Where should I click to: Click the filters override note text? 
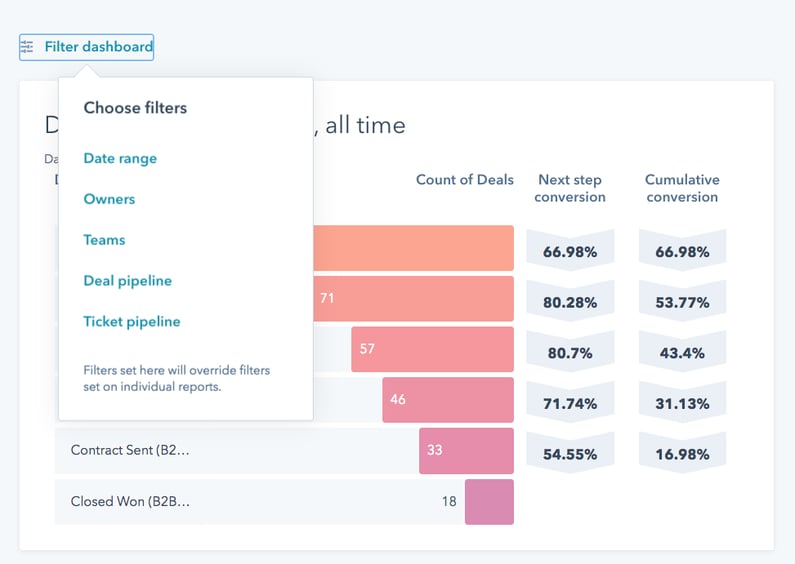pos(176,378)
